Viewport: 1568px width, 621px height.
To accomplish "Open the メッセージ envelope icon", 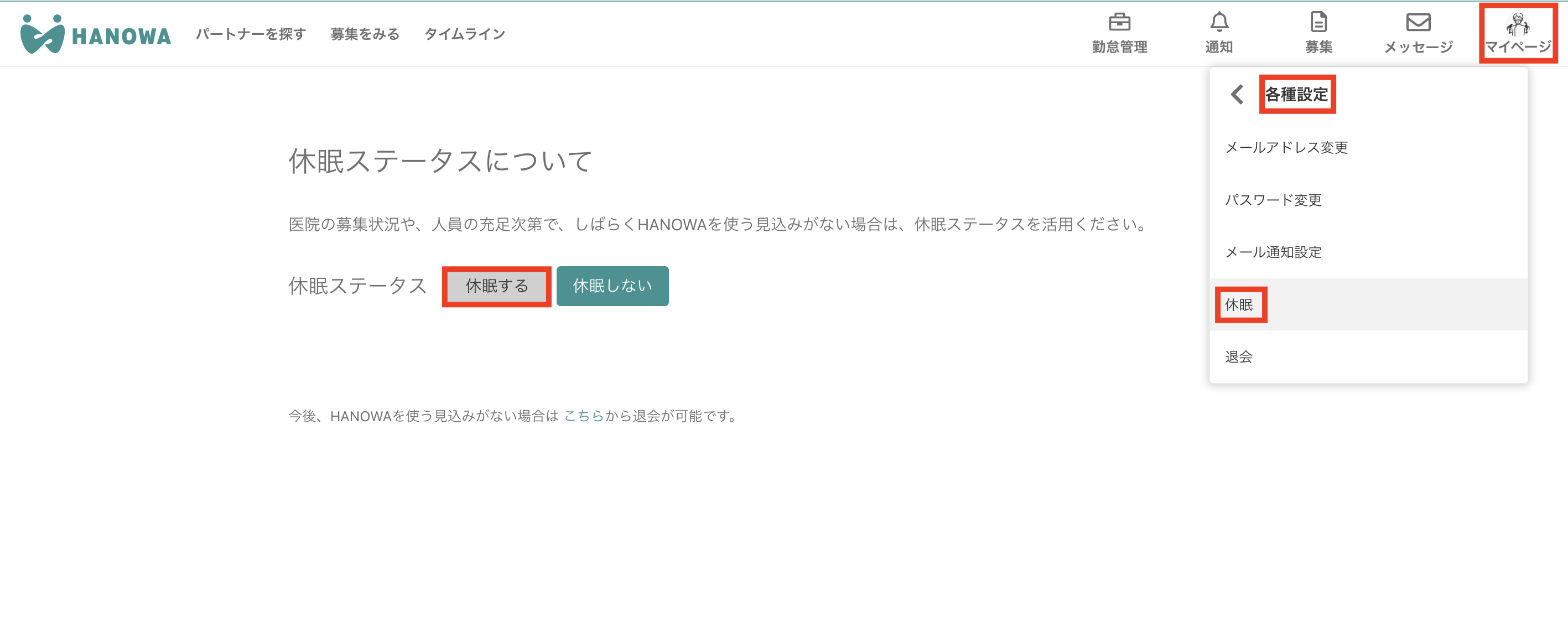I will point(1418,23).
